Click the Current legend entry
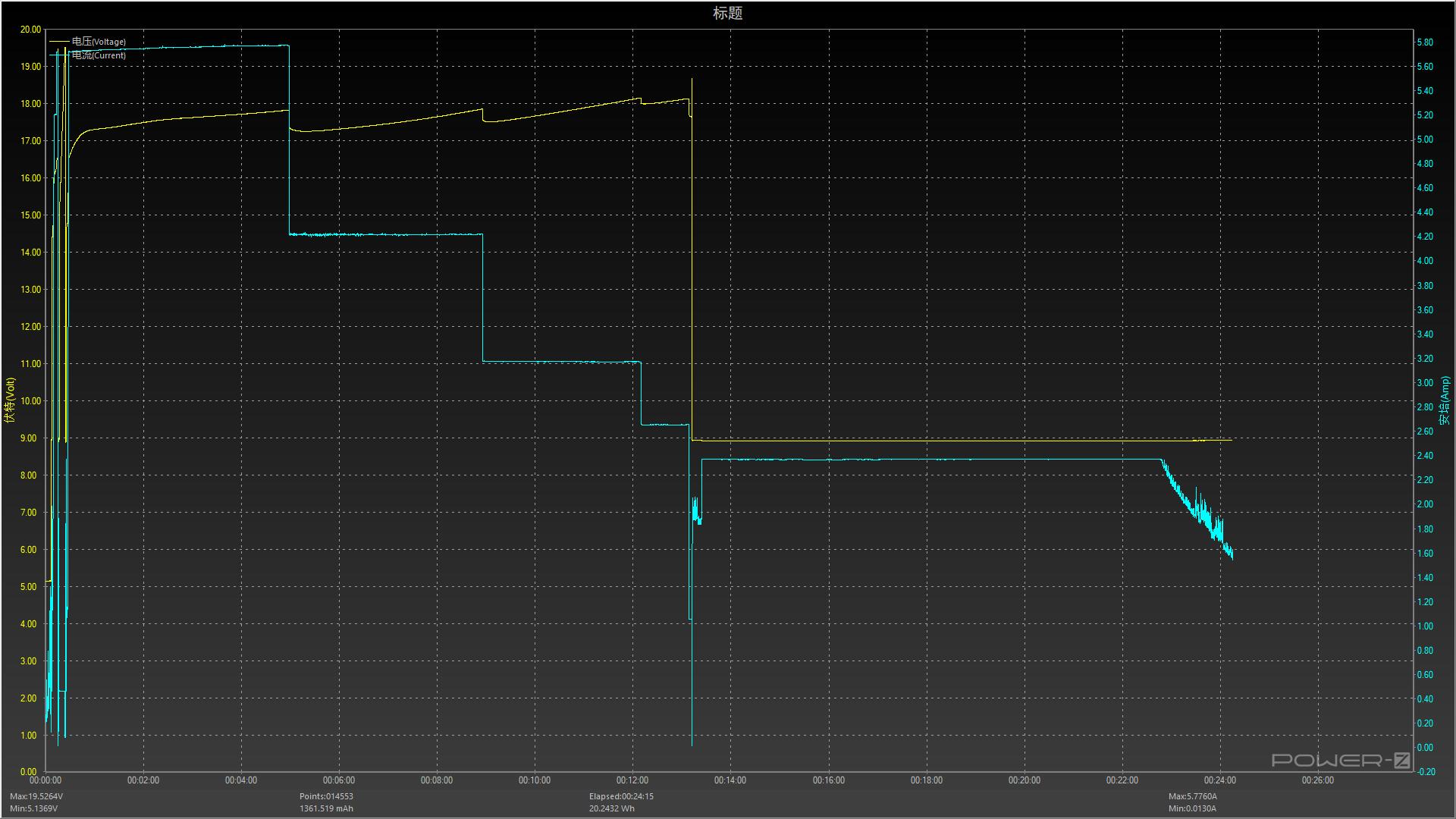Image resolution: width=1456 pixels, height=819 pixels. [99, 55]
